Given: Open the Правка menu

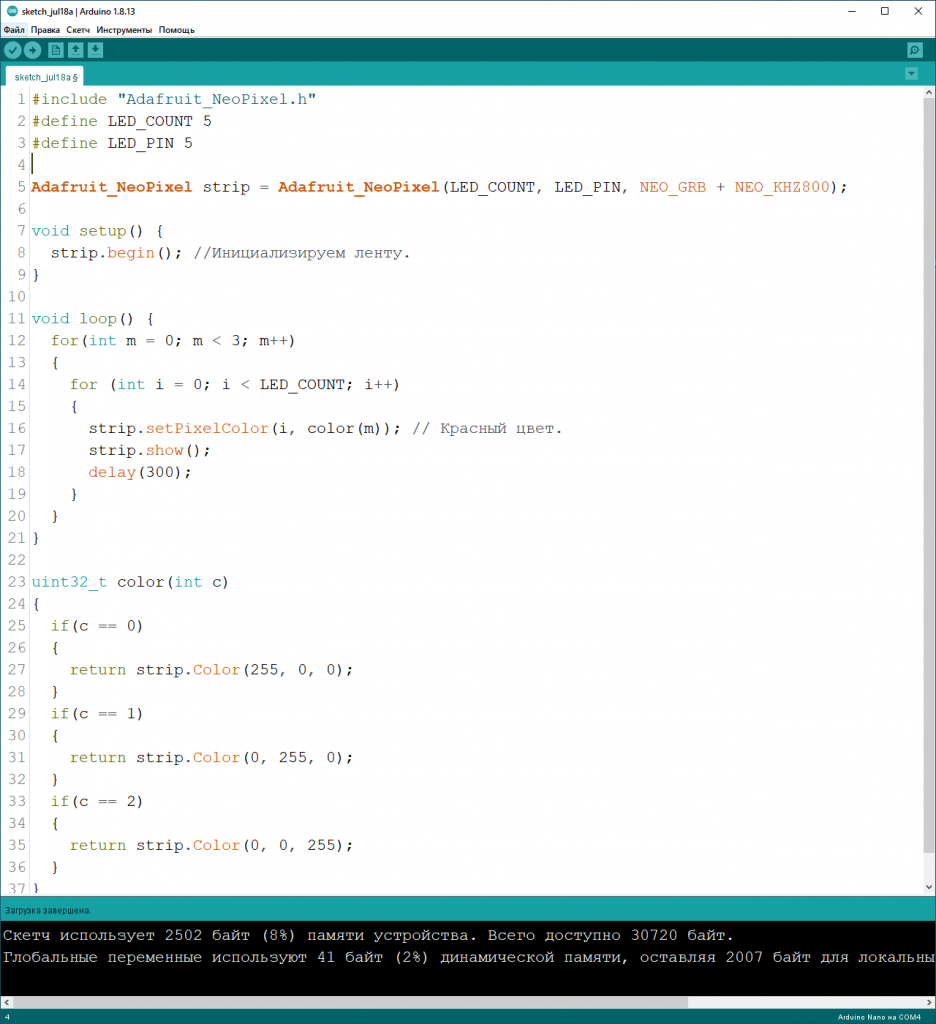Looking at the screenshot, I should 45,30.
